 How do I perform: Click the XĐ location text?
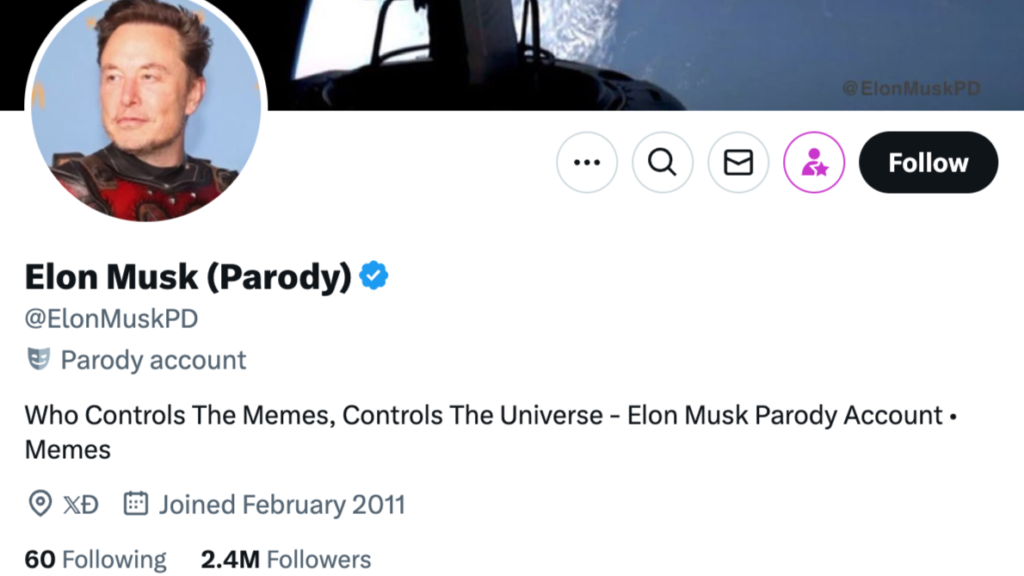tap(81, 504)
